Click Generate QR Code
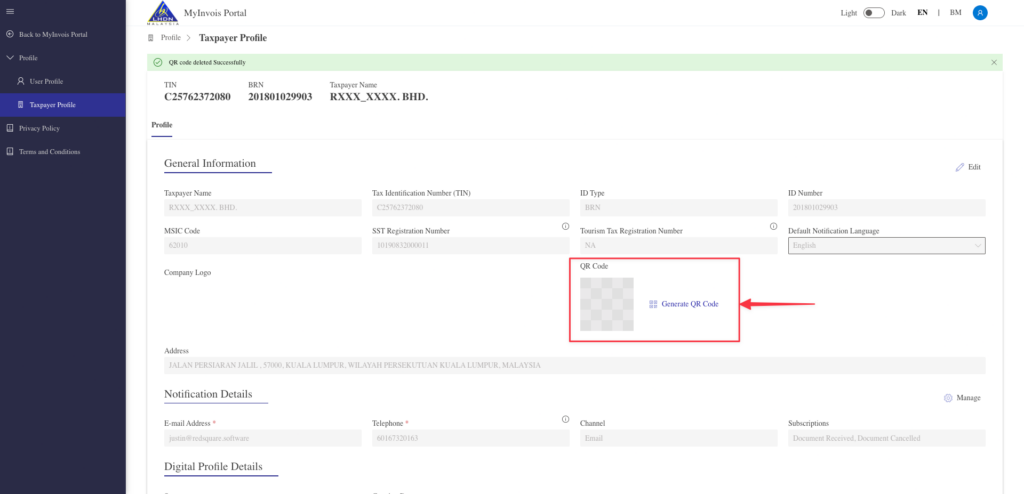 (x=684, y=305)
